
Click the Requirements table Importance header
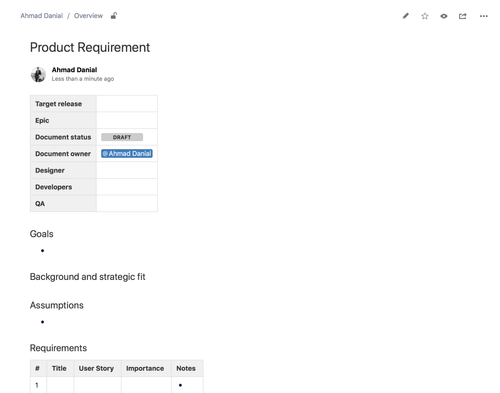coord(145,368)
